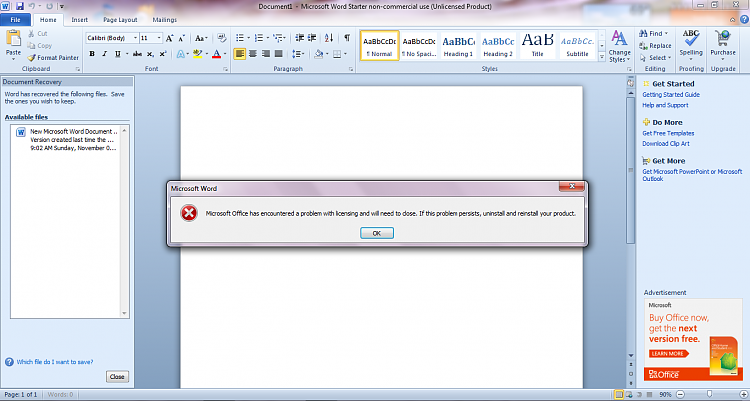Apply the Title style
Image resolution: width=750 pixels, height=401 pixels.
point(538,46)
